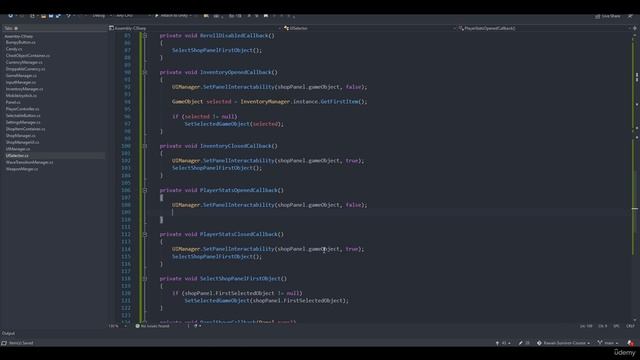Click the No Issues Found indicator
This screenshot has height=360, width=640.
coord(152,326)
